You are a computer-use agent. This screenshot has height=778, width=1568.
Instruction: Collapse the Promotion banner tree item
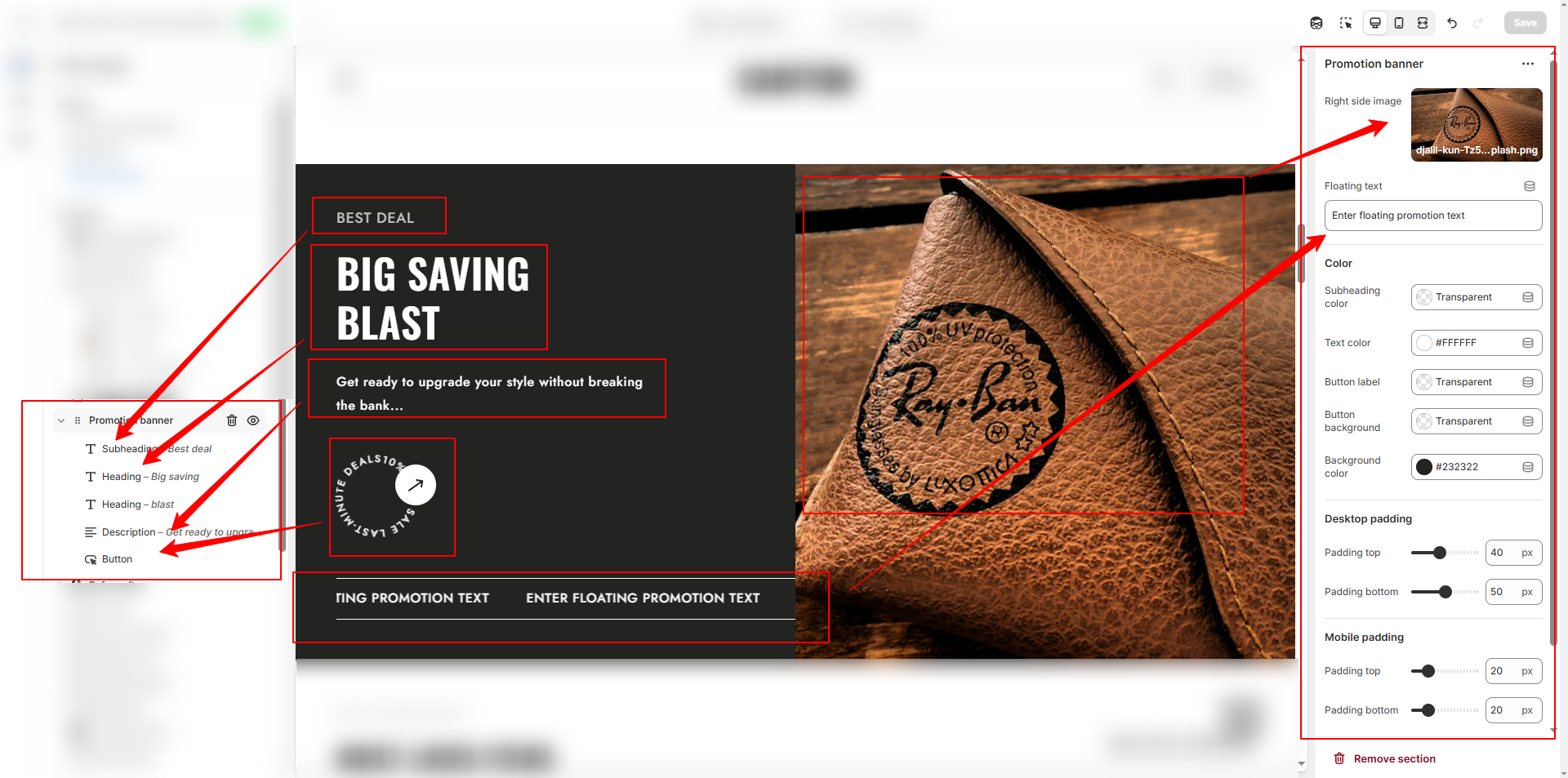click(61, 420)
